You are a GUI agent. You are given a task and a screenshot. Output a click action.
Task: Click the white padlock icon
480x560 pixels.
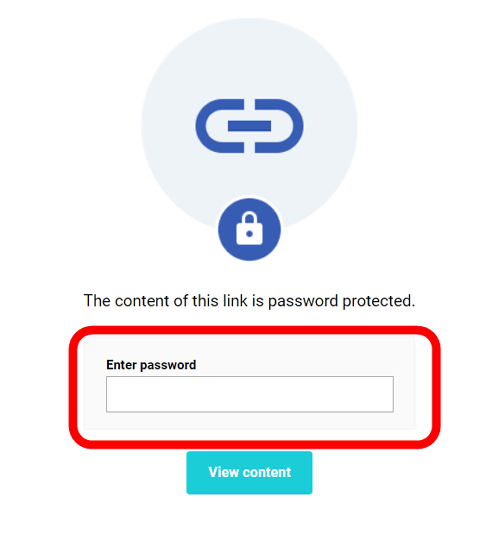click(x=249, y=229)
